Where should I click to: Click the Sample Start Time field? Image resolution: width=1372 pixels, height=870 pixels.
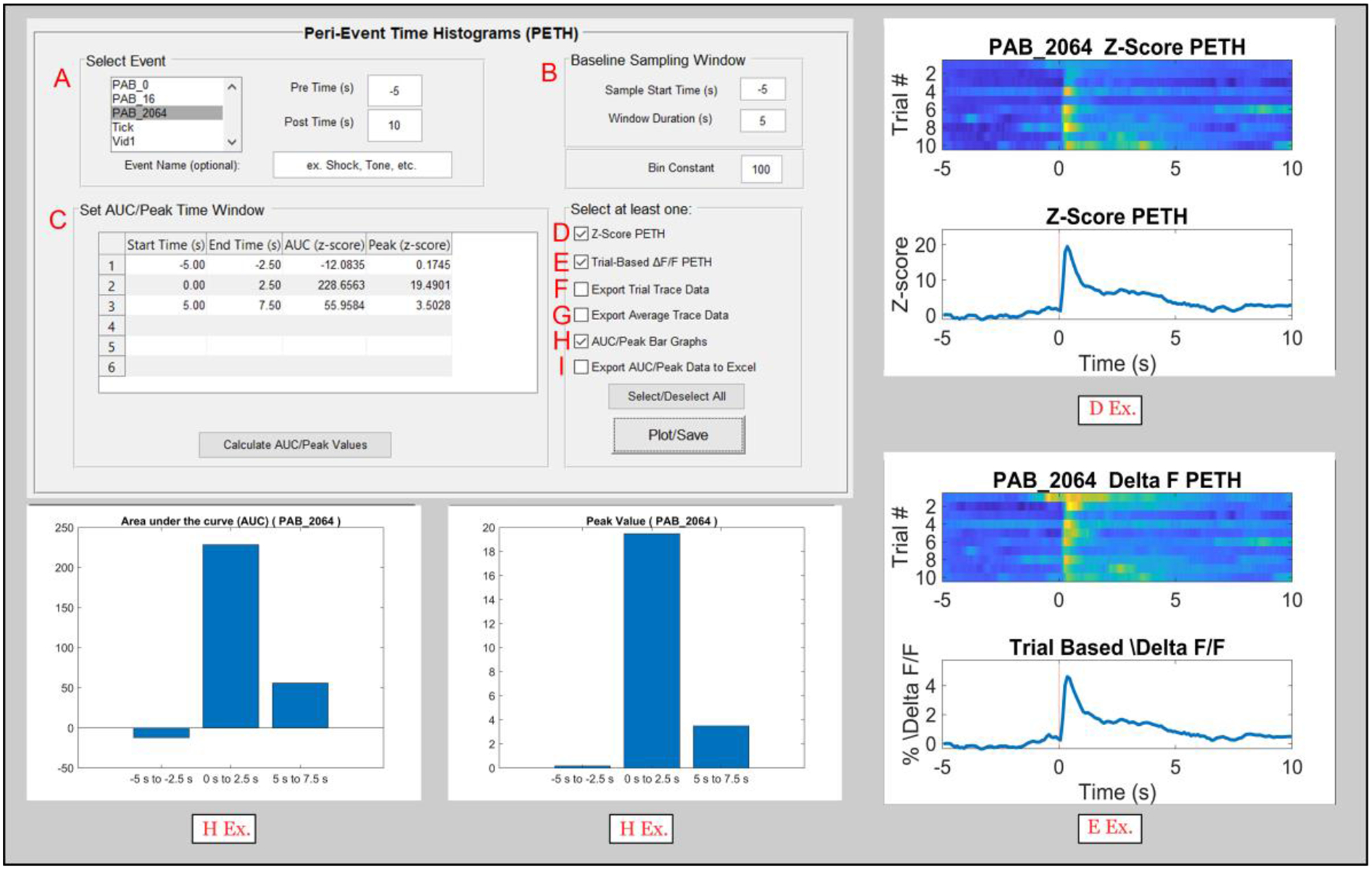(x=763, y=89)
